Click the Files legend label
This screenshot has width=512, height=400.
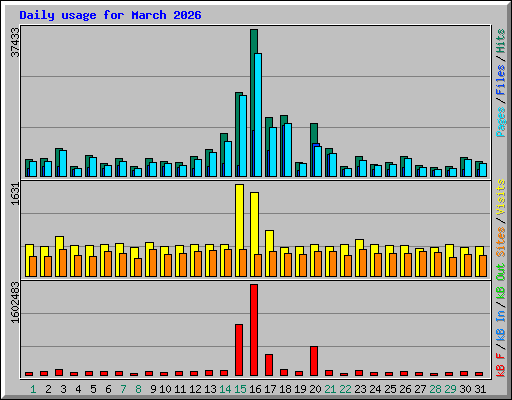501,80
